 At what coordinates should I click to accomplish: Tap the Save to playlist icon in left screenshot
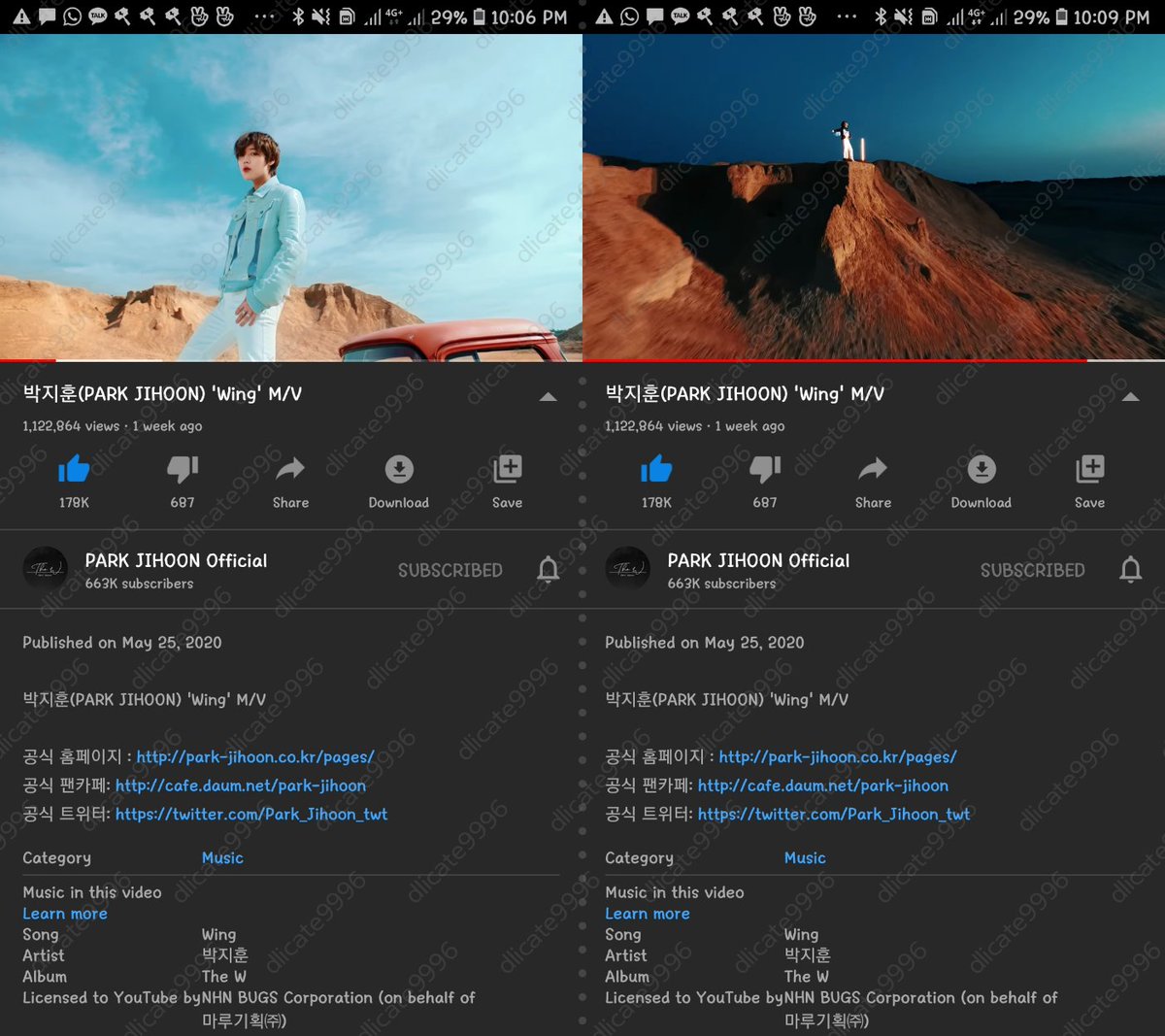pos(508,469)
